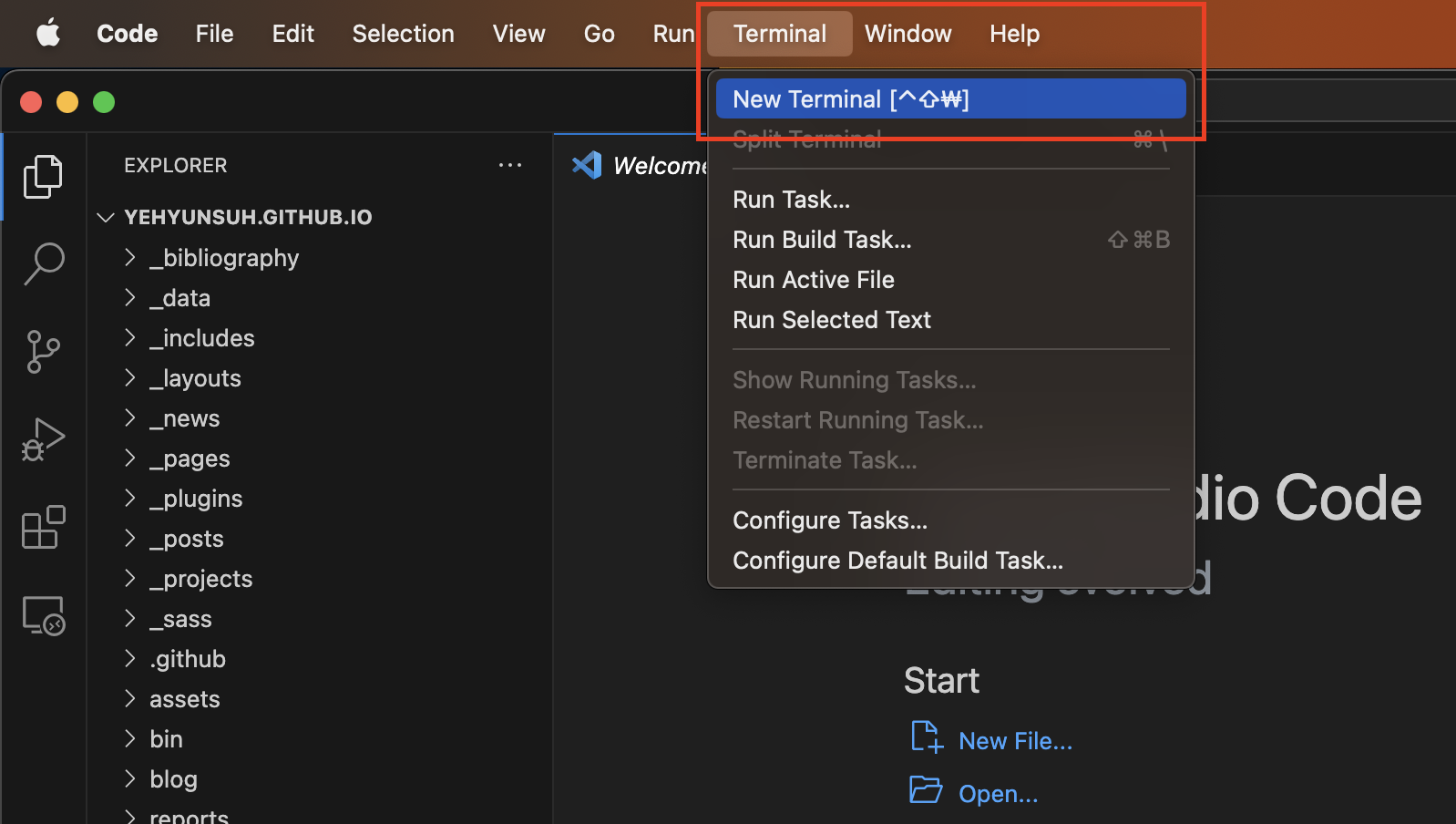Open the Selection menu
Screen dimensions: 1456x824
click(404, 34)
